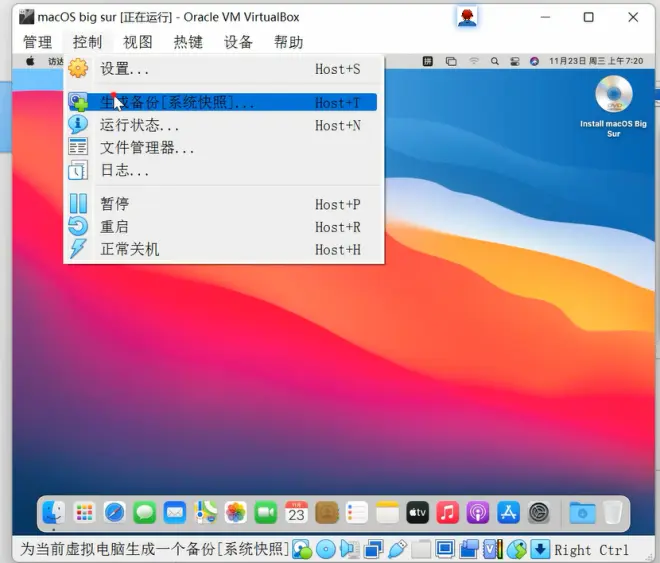Open the 热键 menu
Viewport: 660px width, 563px height.
click(x=188, y=42)
